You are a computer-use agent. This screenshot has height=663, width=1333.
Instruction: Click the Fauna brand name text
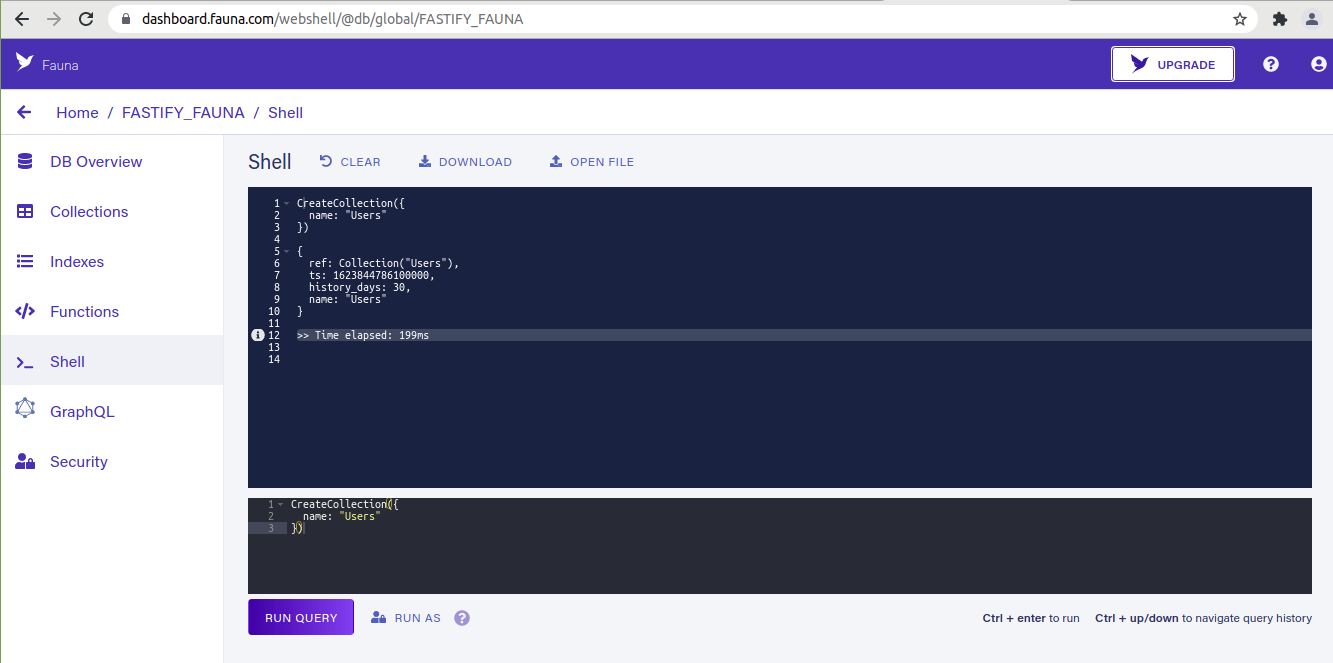coord(60,65)
